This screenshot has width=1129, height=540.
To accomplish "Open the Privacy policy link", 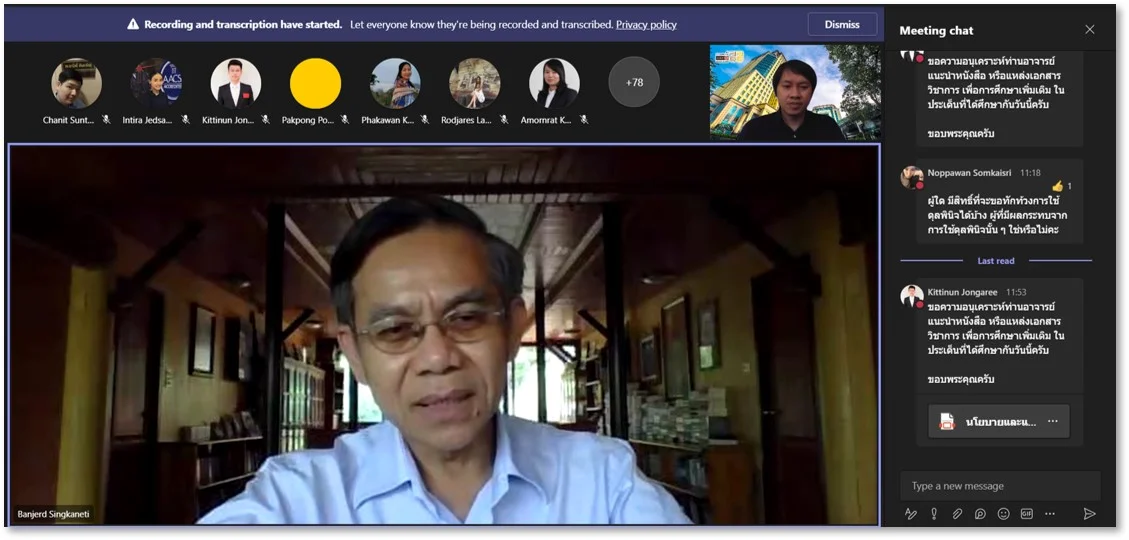I will [646, 24].
